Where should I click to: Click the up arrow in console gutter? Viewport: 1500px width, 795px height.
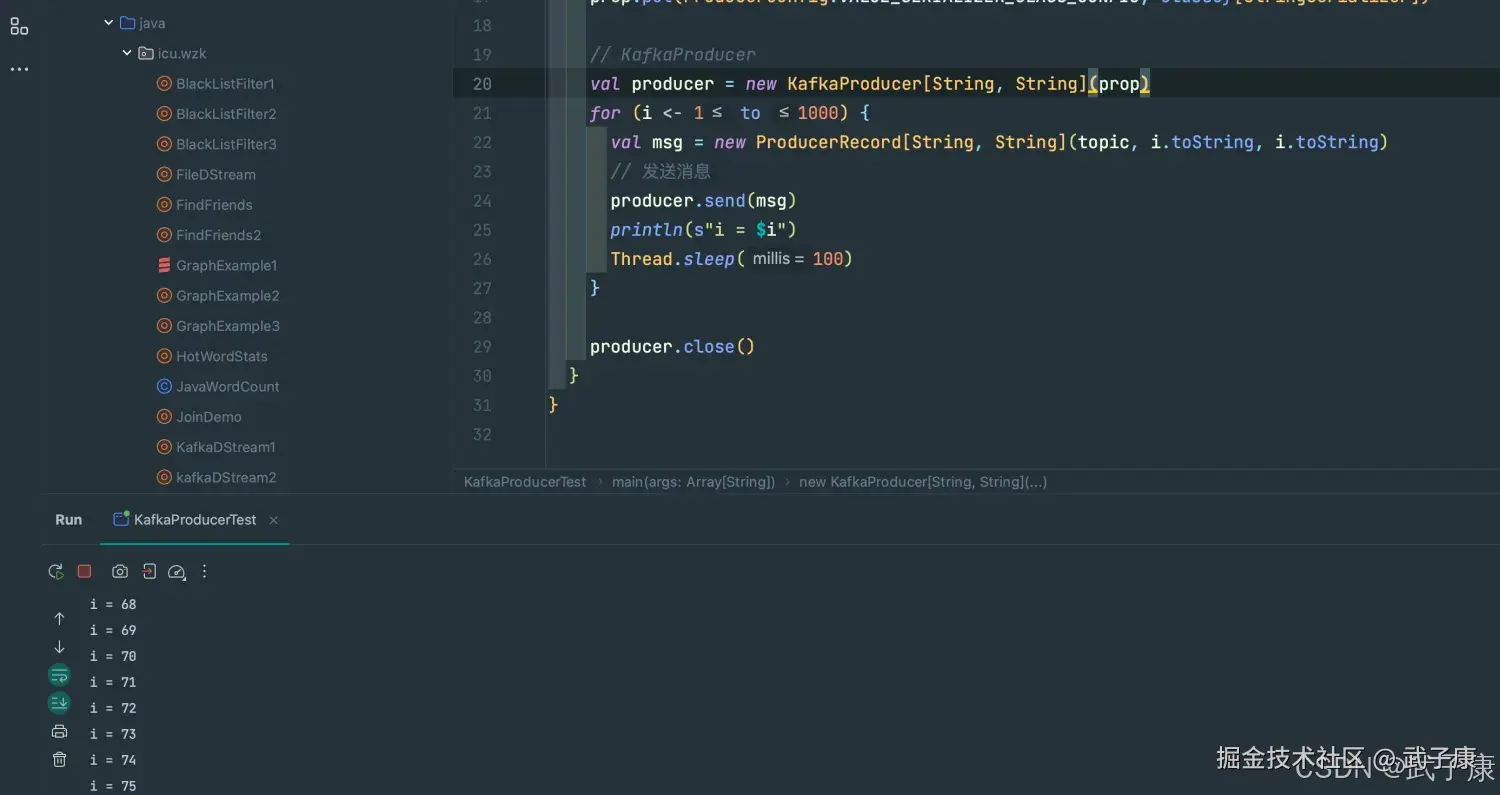pos(59,619)
